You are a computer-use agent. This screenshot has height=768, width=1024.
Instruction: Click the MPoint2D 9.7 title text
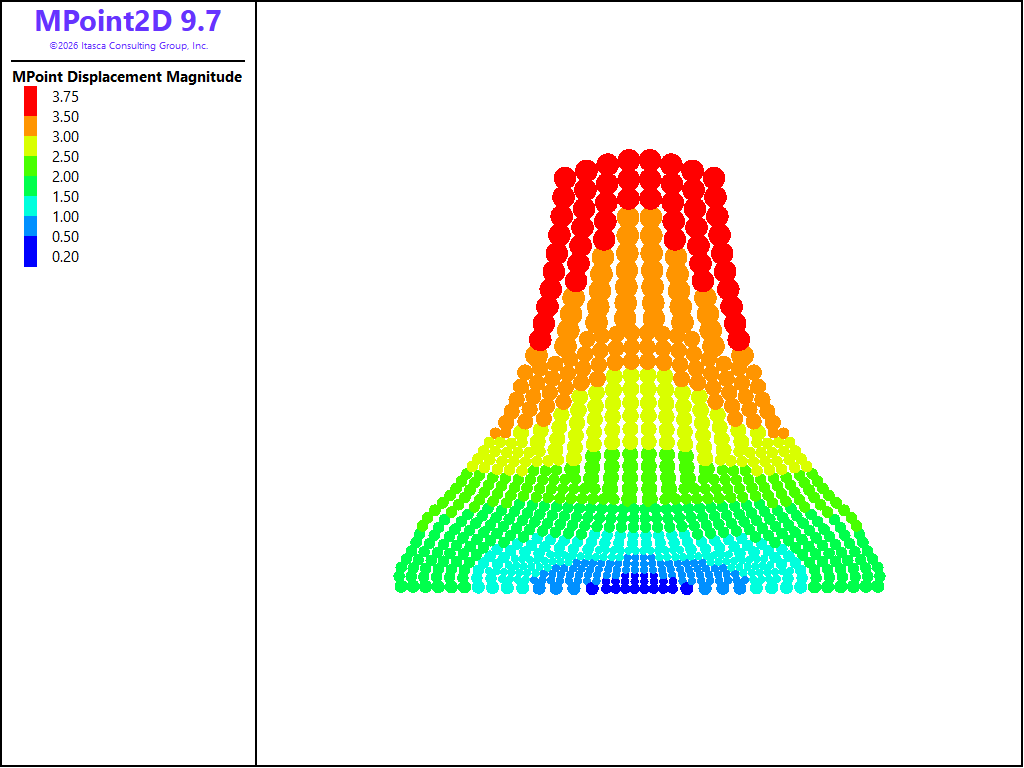[128, 21]
